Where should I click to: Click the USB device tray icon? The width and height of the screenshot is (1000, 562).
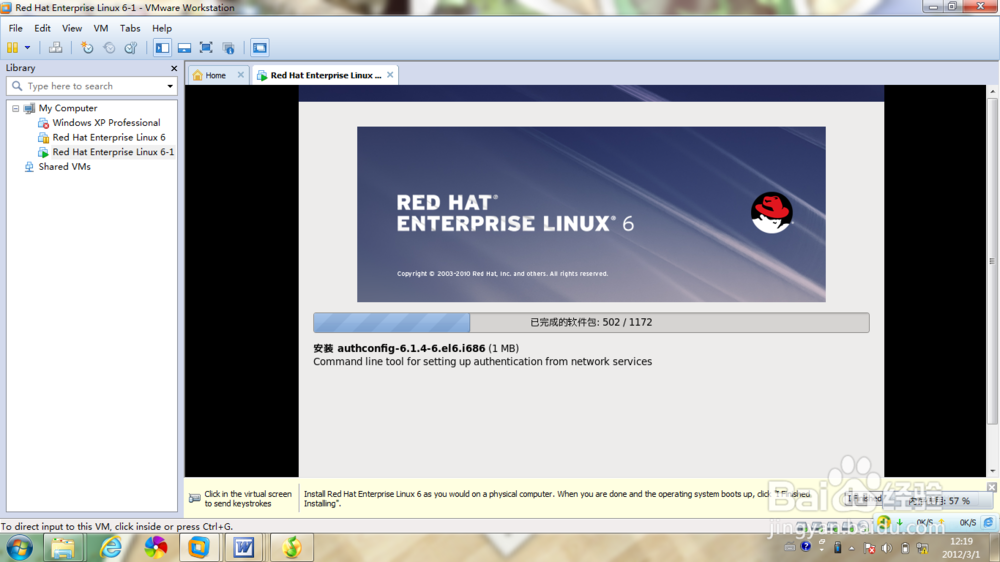pyautogui.click(x=837, y=547)
